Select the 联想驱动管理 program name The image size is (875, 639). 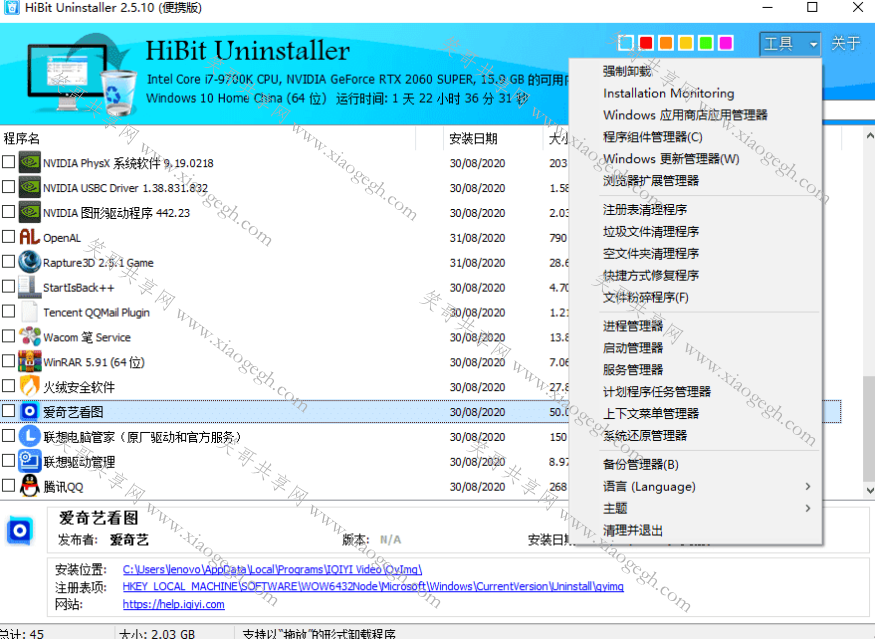pos(79,462)
